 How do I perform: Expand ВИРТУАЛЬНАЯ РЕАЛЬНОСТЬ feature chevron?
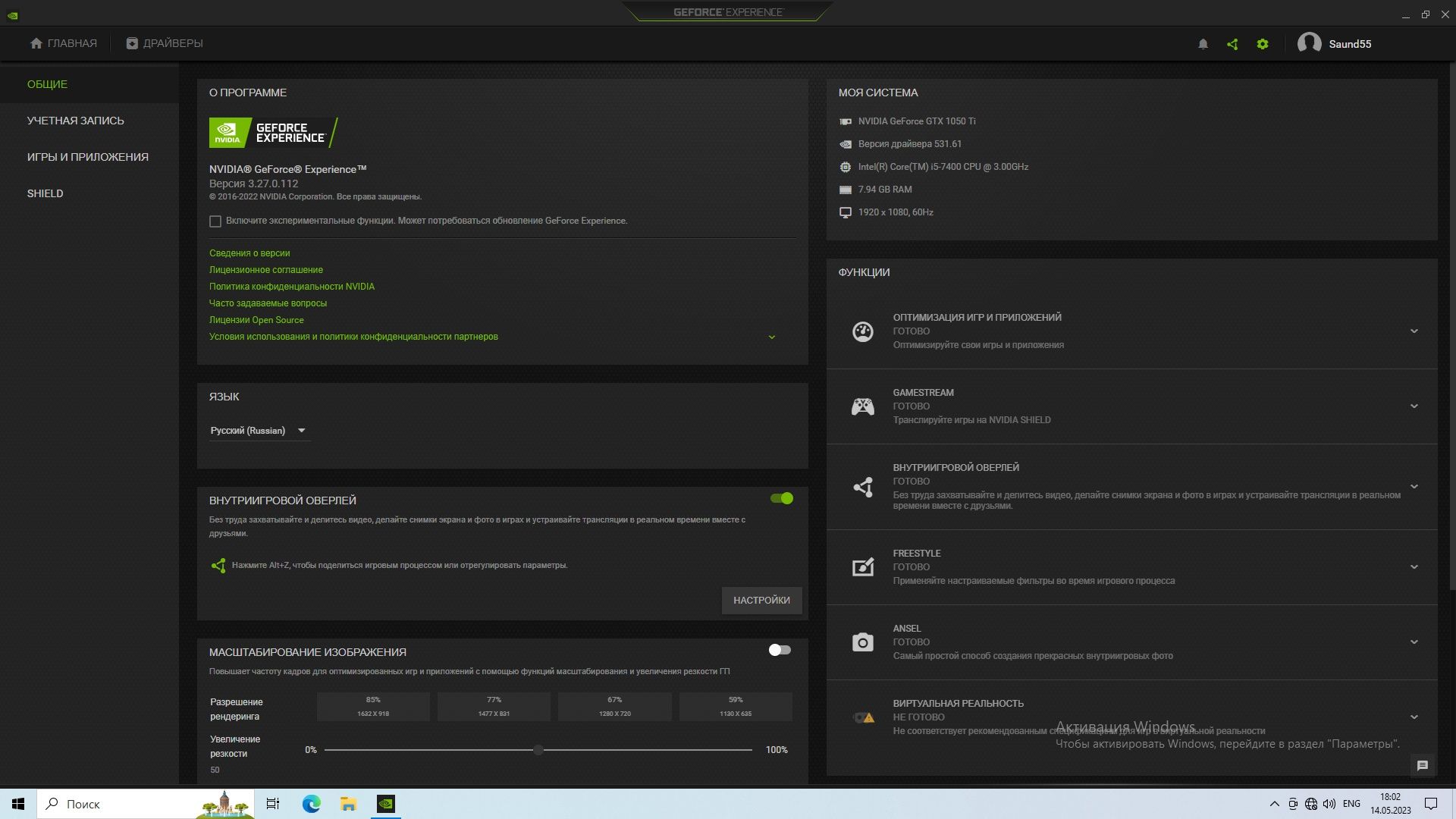click(1414, 717)
